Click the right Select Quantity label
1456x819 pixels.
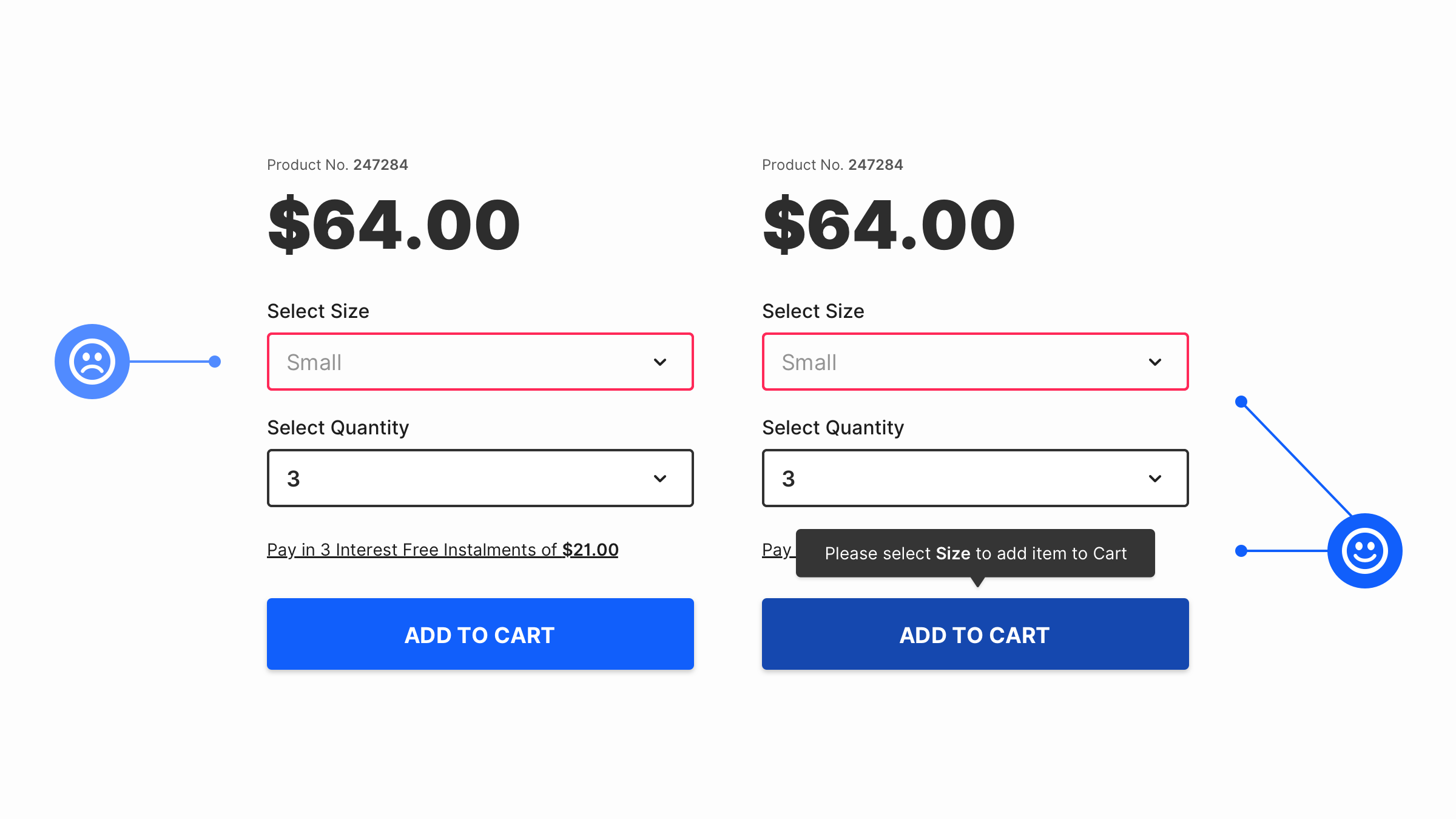click(x=833, y=428)
